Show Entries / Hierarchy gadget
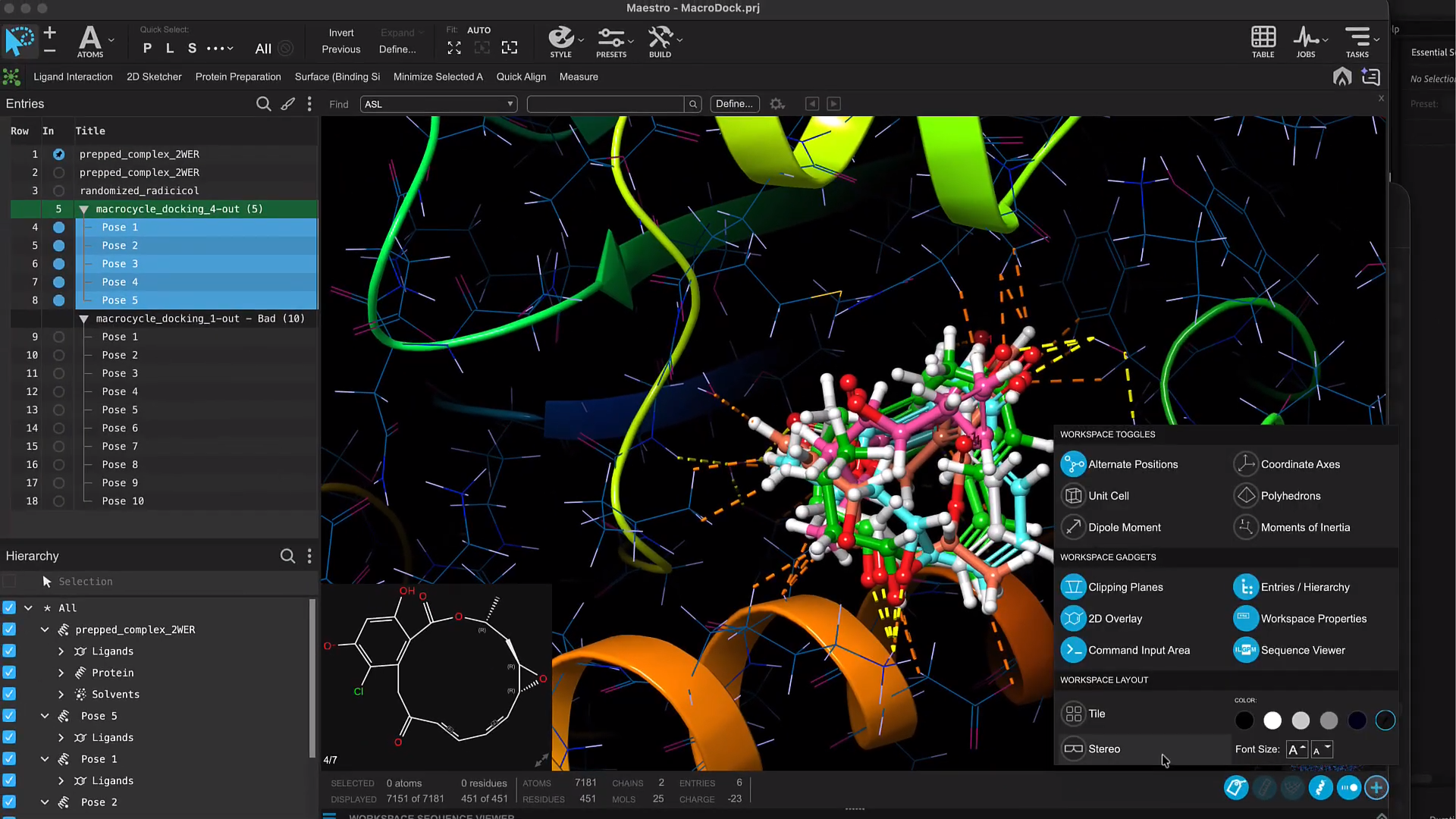1456x819 pixels. point(1291,587)
